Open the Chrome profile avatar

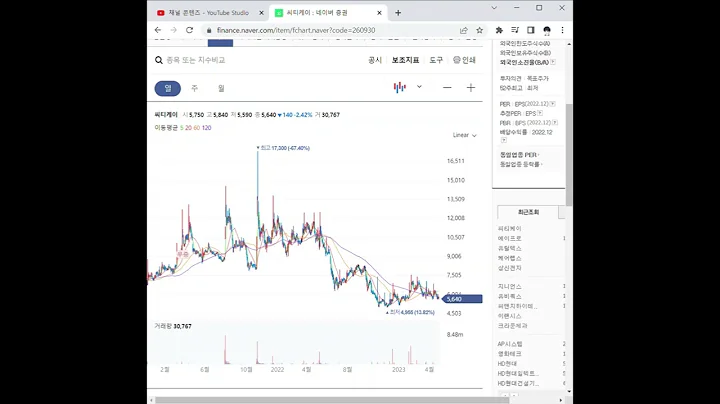(x=546, y=30)
